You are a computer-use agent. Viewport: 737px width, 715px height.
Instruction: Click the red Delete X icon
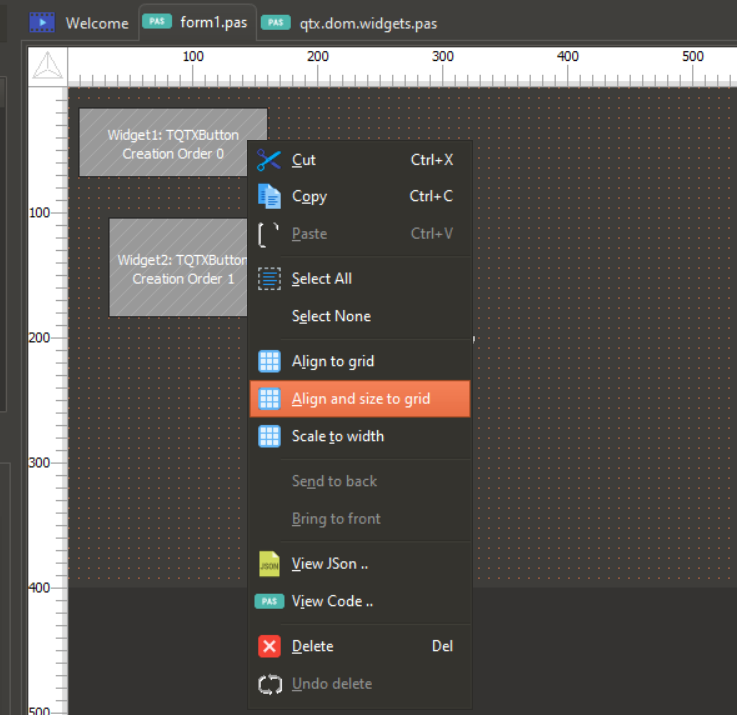269,646
